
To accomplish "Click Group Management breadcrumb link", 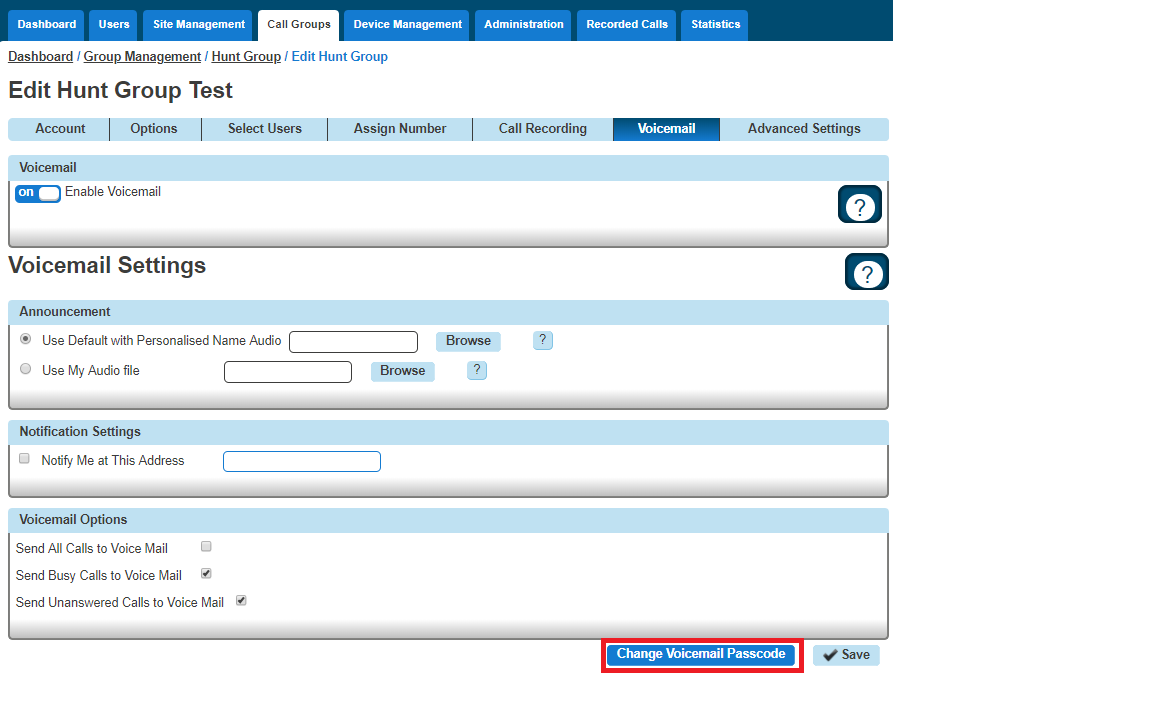I will [142, 57].
